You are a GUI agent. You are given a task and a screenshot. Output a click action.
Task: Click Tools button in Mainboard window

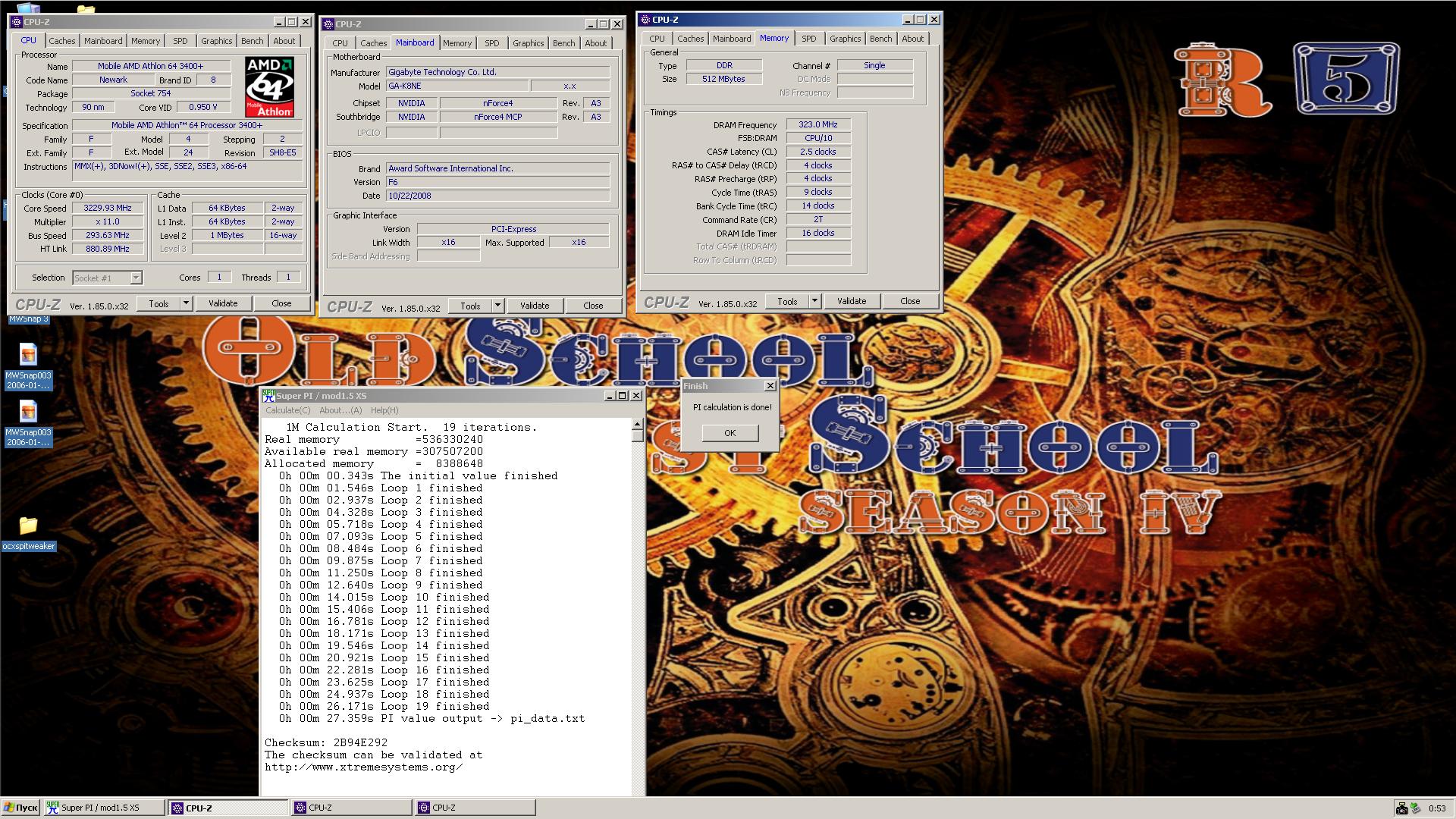tap(470, 306)
